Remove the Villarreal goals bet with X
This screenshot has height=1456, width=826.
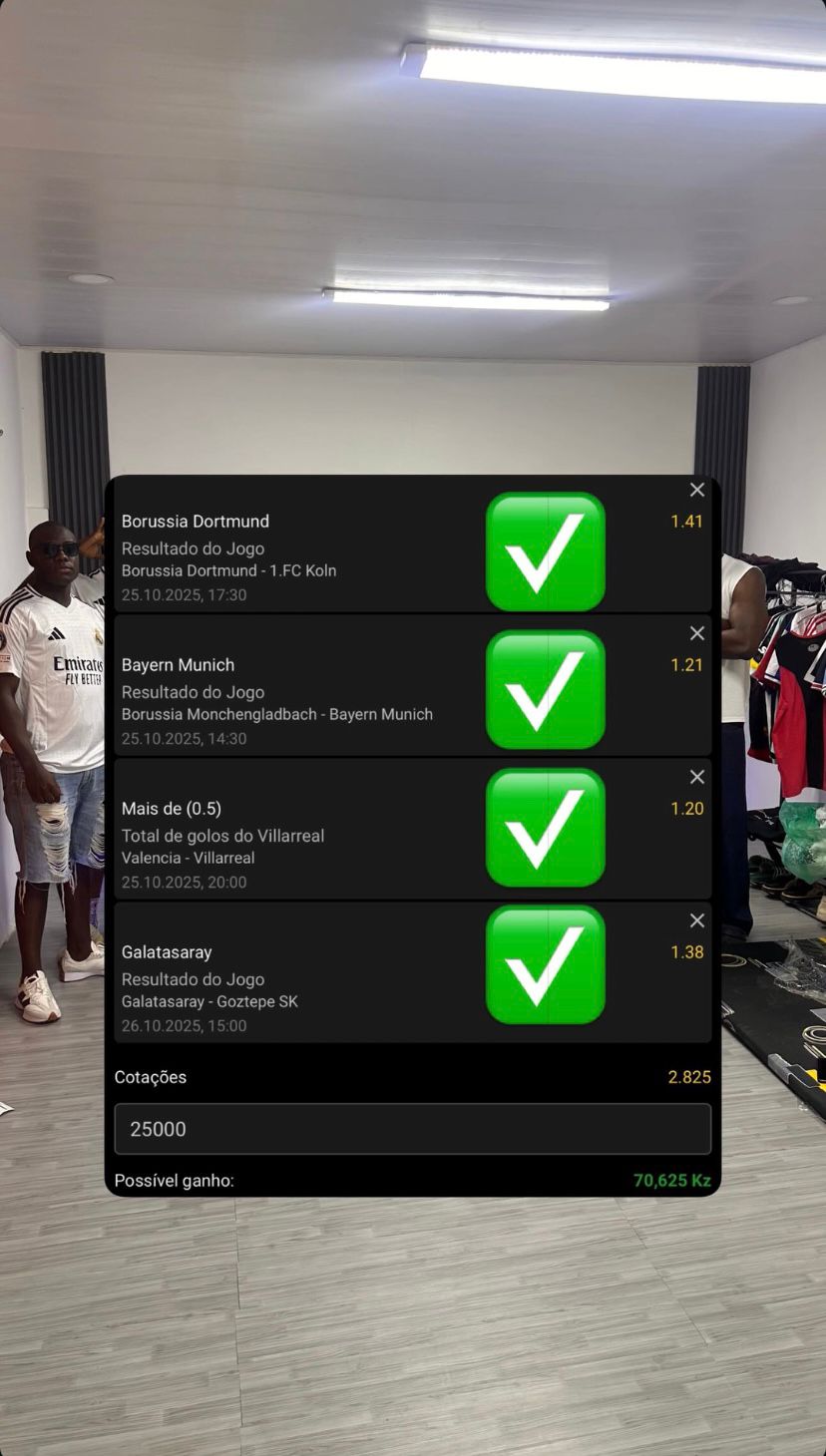point(697,777)
